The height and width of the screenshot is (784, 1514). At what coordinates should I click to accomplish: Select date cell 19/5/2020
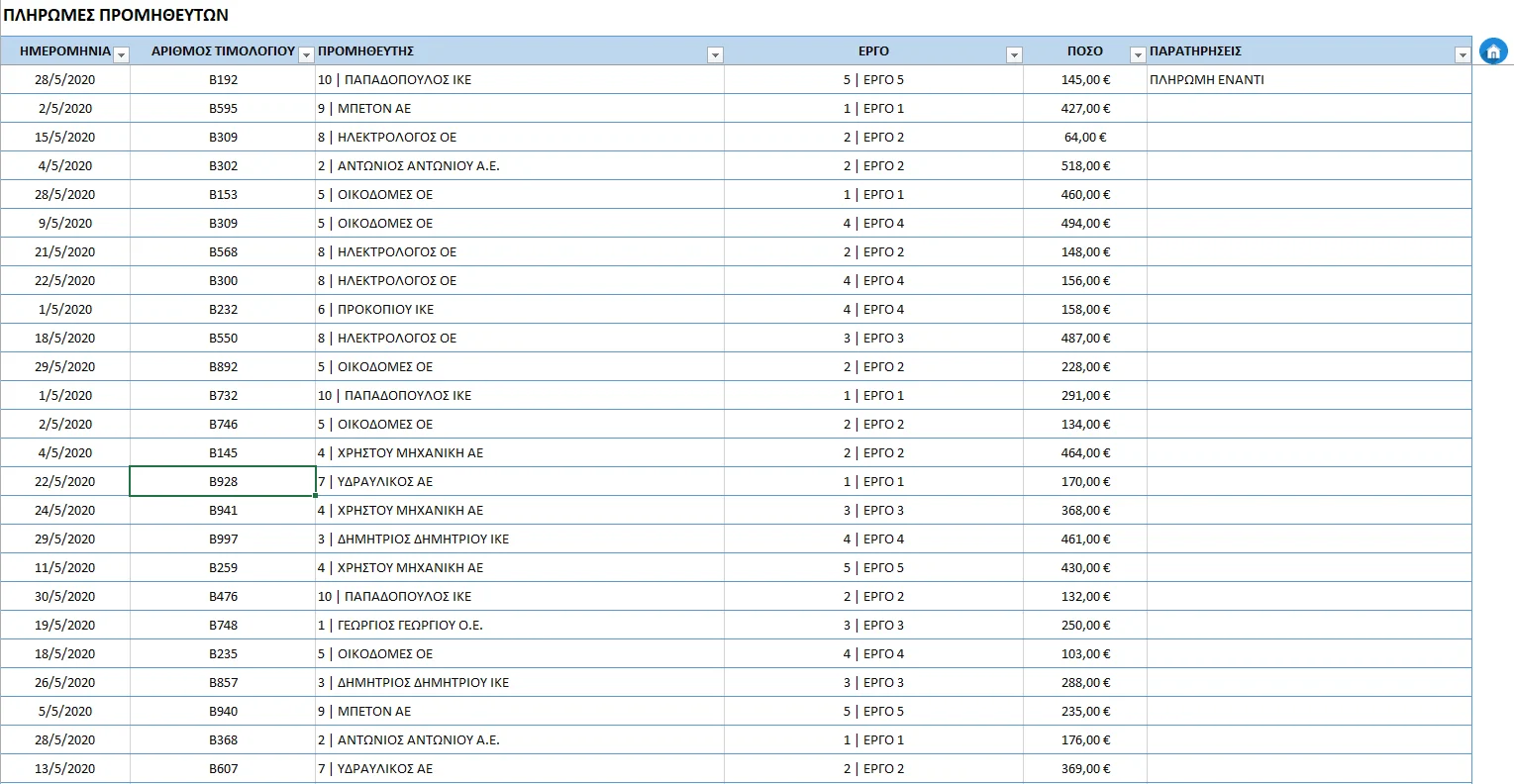tap(65, 625)
